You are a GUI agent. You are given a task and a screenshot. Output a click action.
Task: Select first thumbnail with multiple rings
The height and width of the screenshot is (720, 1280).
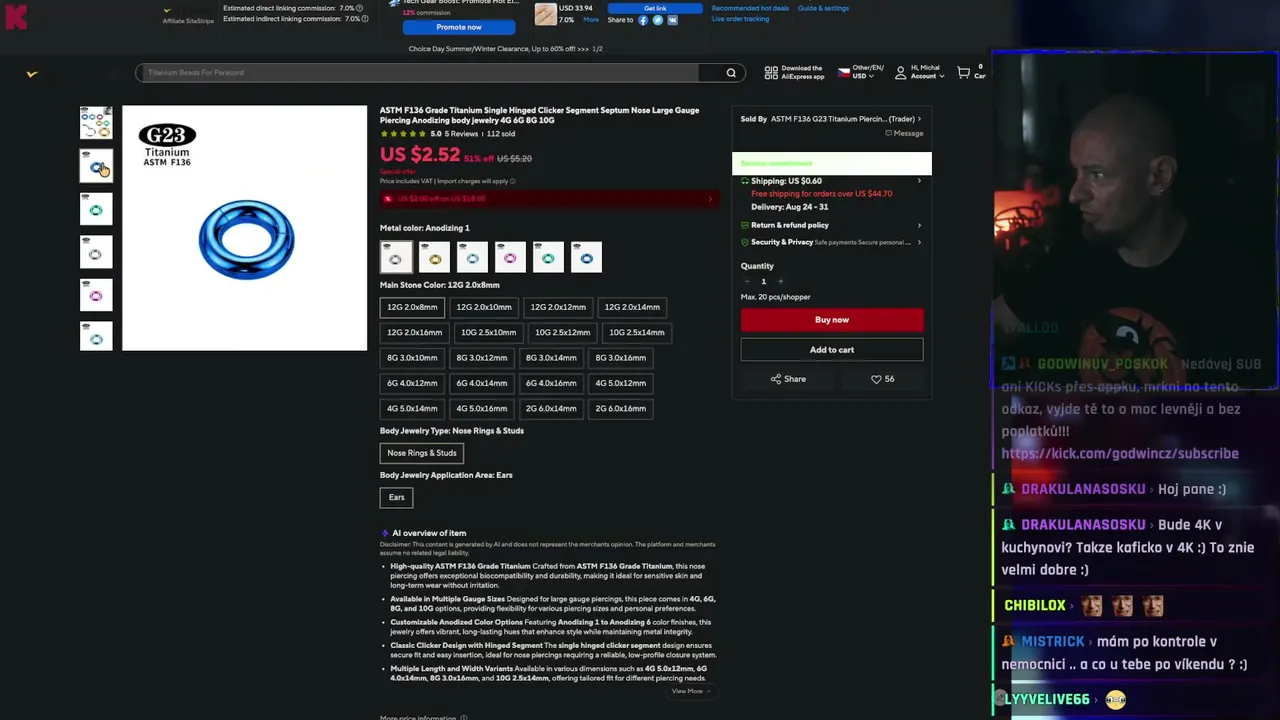[96, 123]
